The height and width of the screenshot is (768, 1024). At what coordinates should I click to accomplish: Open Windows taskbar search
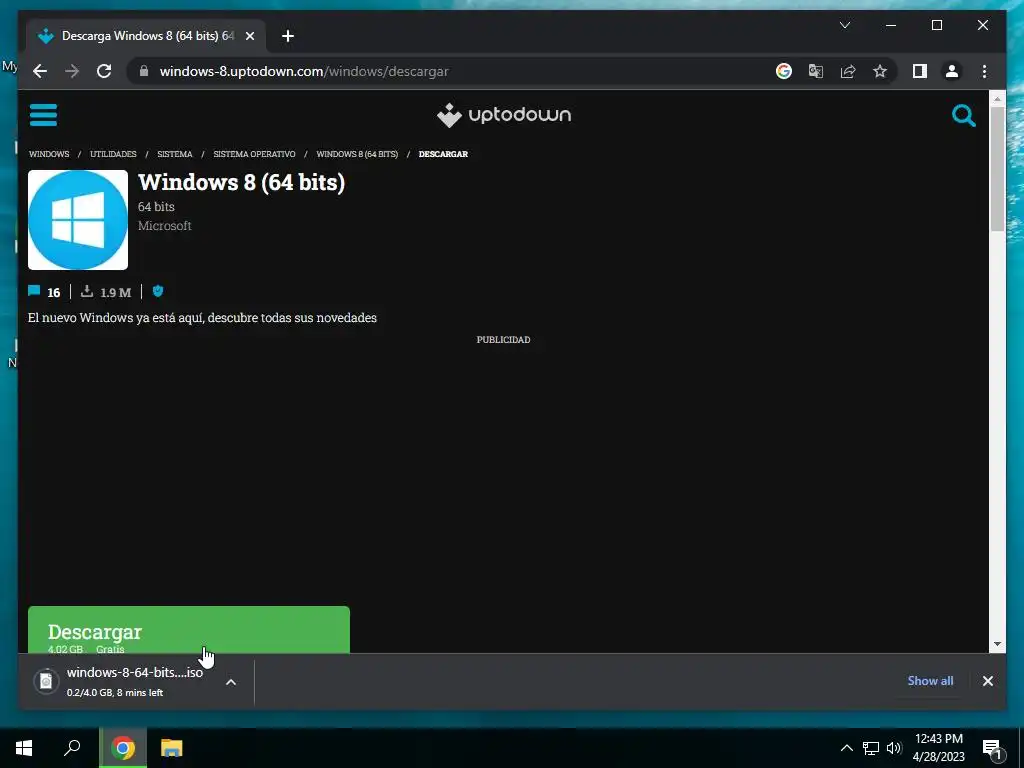point(72,748)
